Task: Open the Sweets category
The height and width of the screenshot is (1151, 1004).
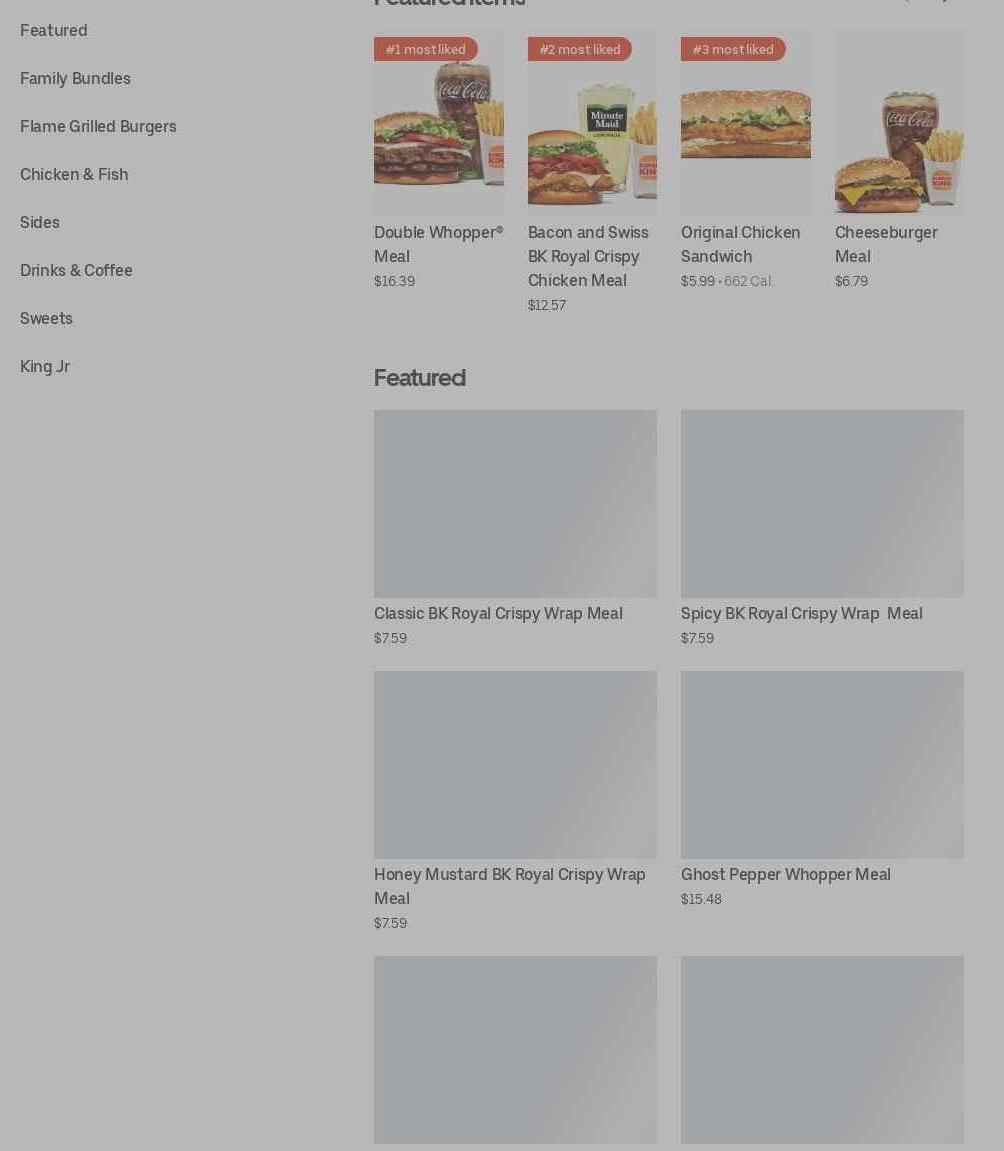Action: click(x=46, y=319)
